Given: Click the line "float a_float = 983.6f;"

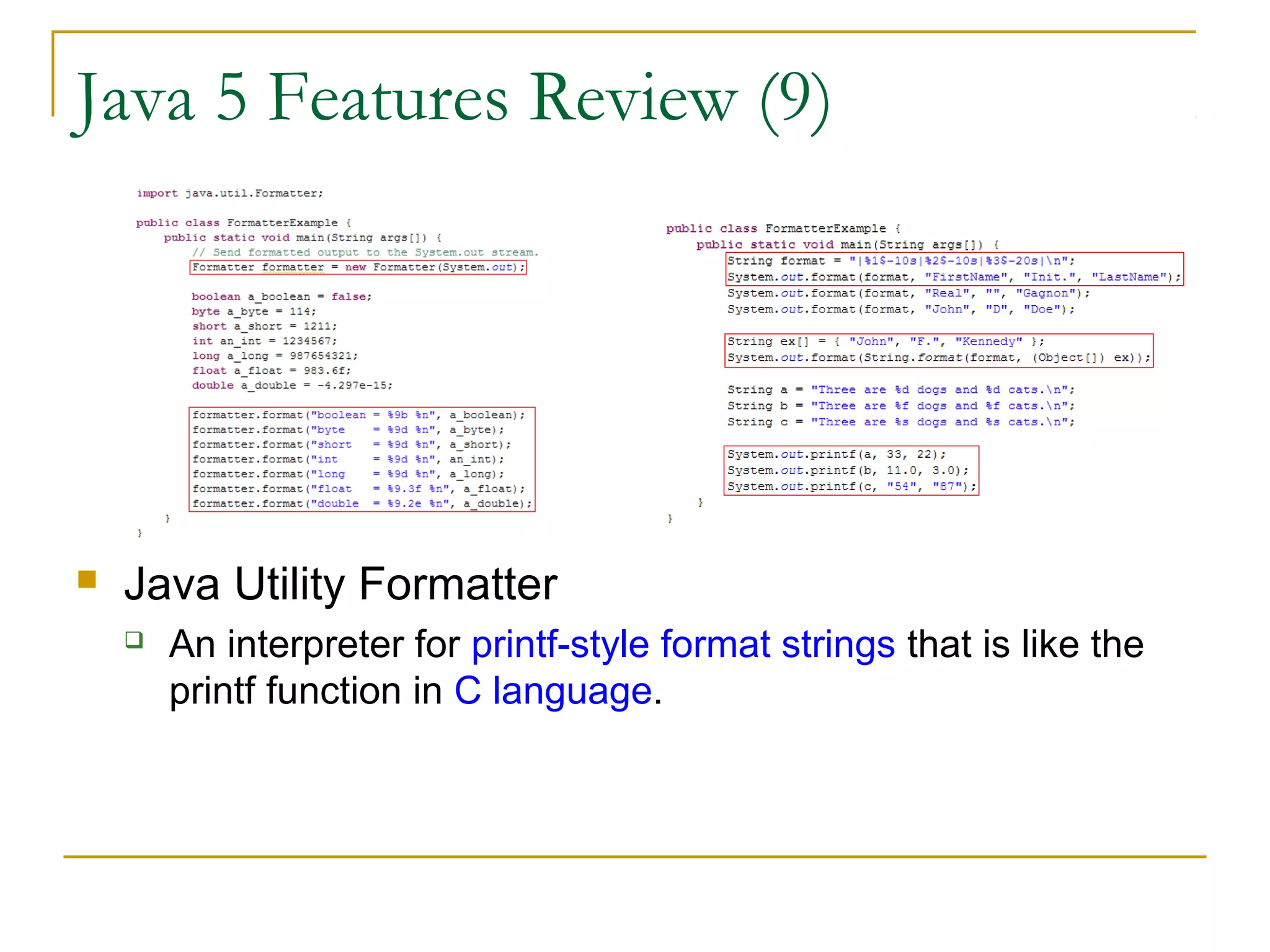Looking at the screenshot, I should [x=271, y=371].
